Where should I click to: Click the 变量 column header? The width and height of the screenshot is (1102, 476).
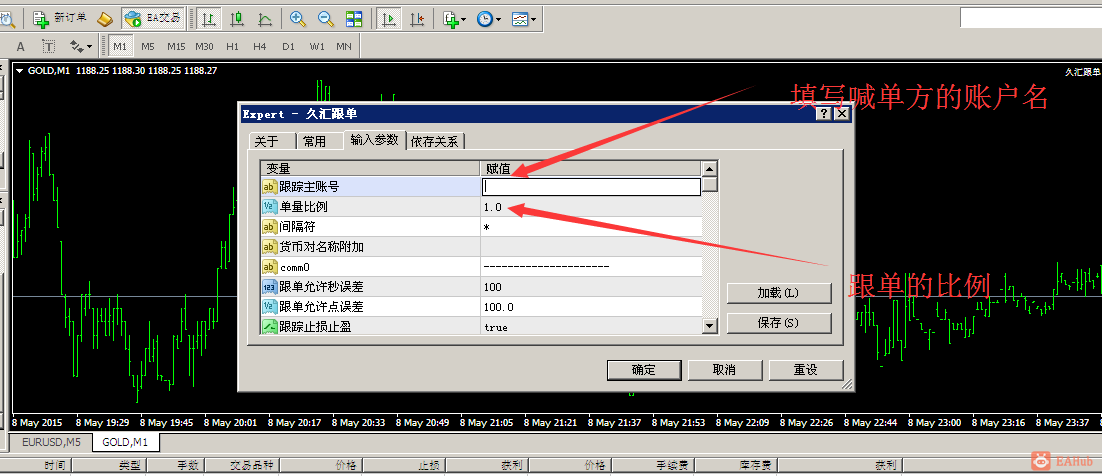[370, 169]
